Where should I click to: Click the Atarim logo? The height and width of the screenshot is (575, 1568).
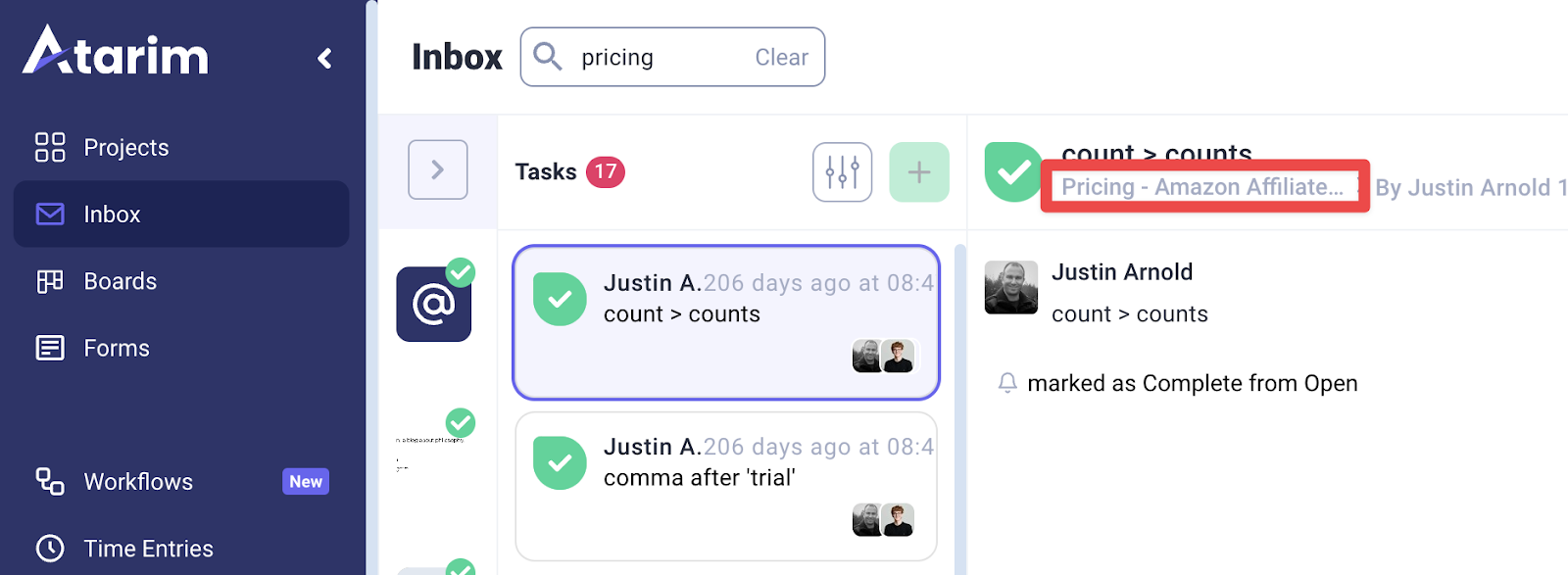point(116,53)
